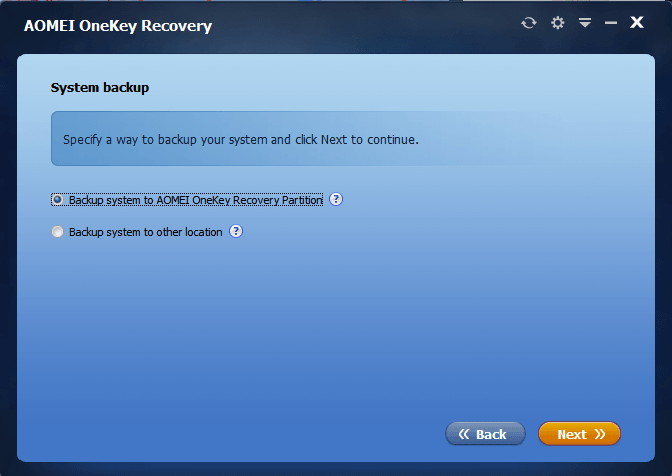Open settings via the gear icon

pos(558,23)
